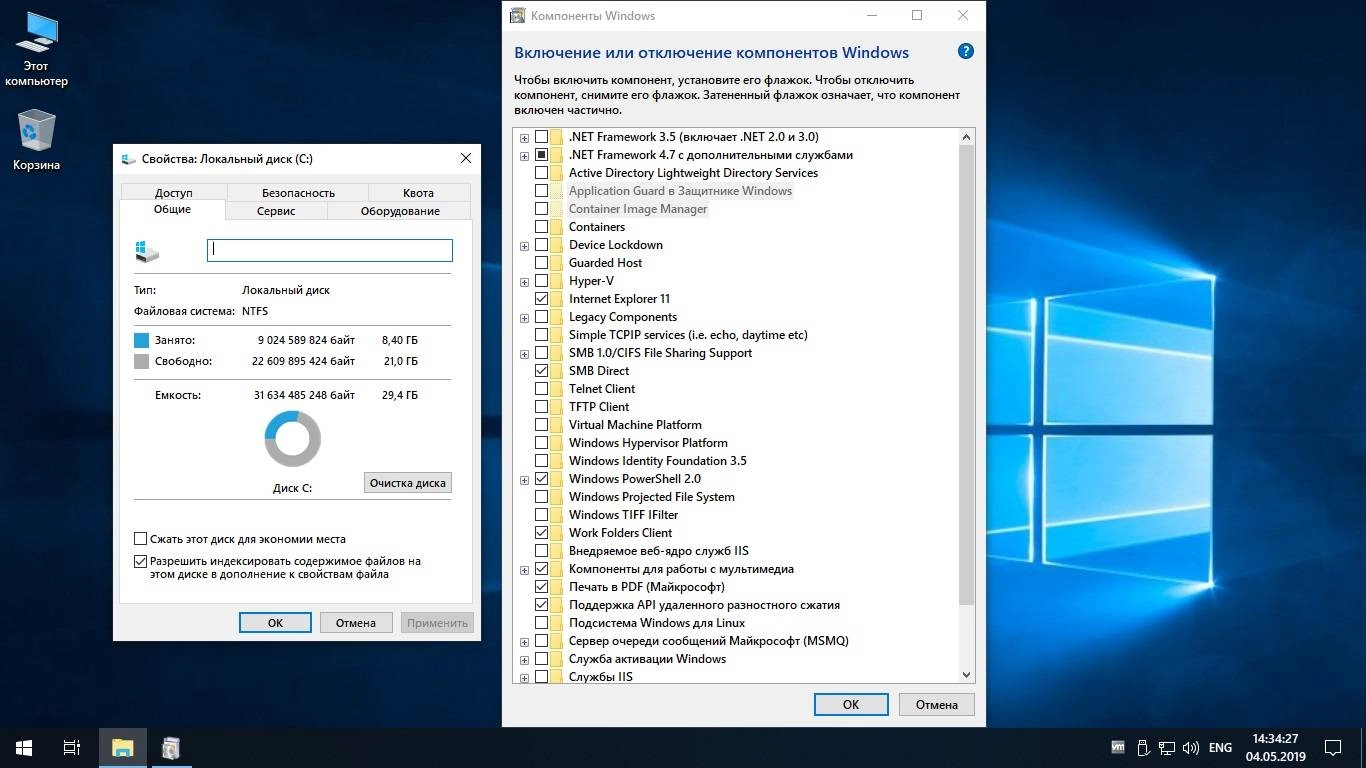
Task: Enable Подсистема Windows для Linux checkbox
Action: point(541,623)
